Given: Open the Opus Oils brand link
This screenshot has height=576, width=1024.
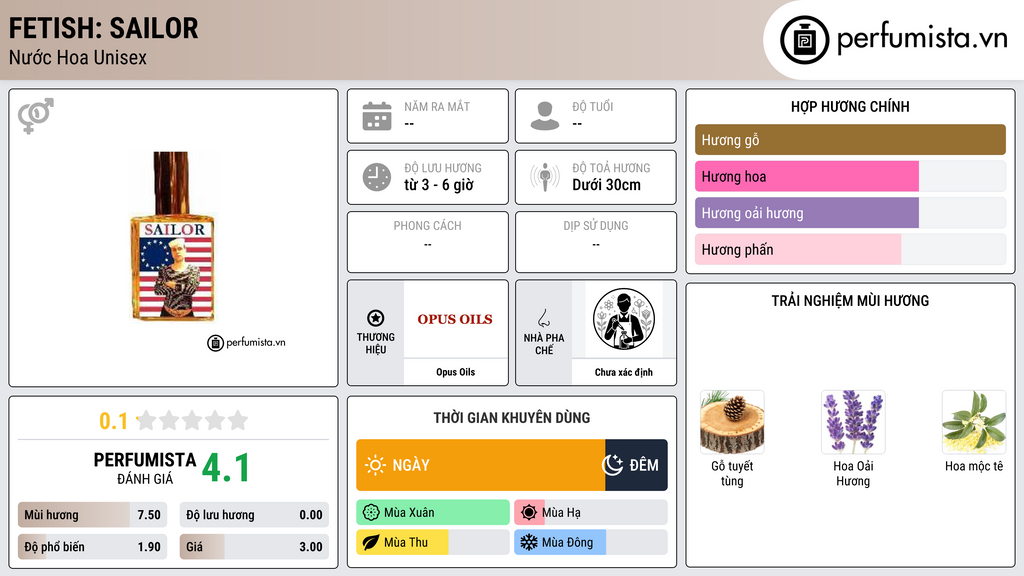Looking at the screenshot, I should tap(455, 372).
